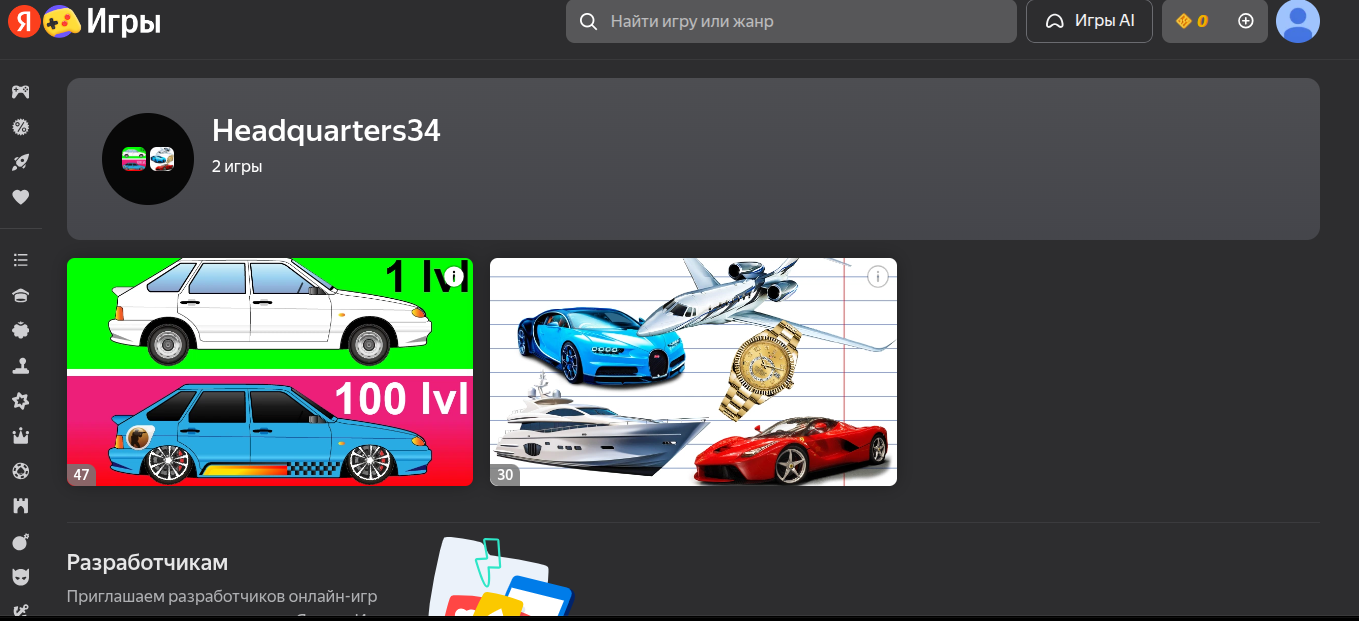1359x621 pixels.
Task: Go to Yandex Игры home logo
Action: [x=85, y=21]
